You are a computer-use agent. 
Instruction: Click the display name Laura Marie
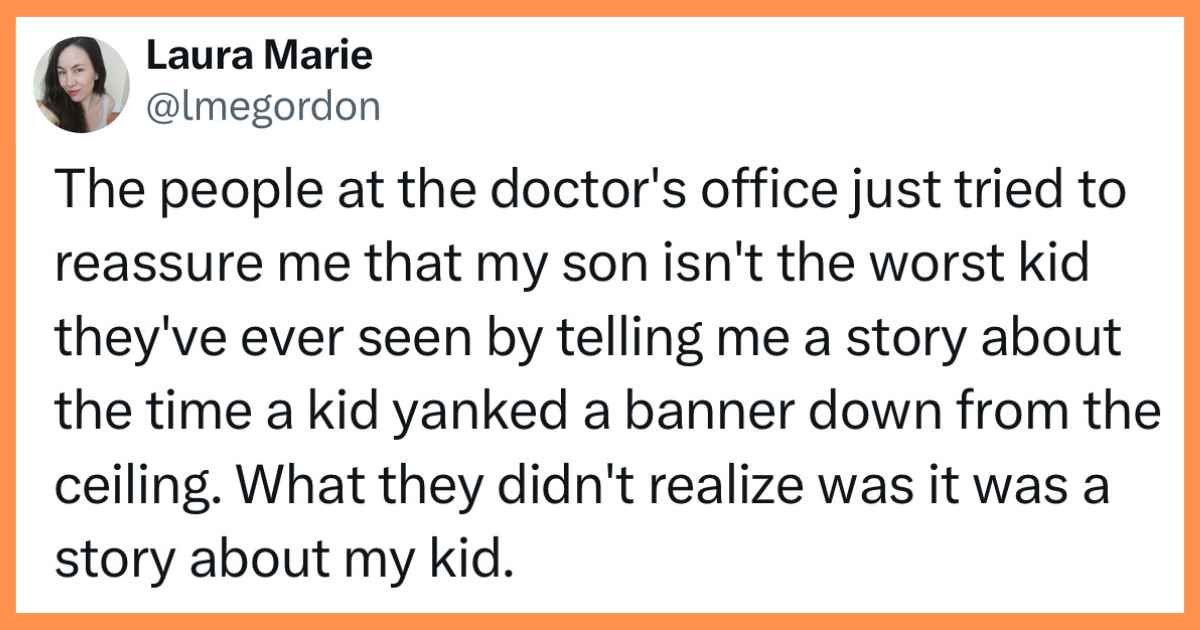point(259,56)
